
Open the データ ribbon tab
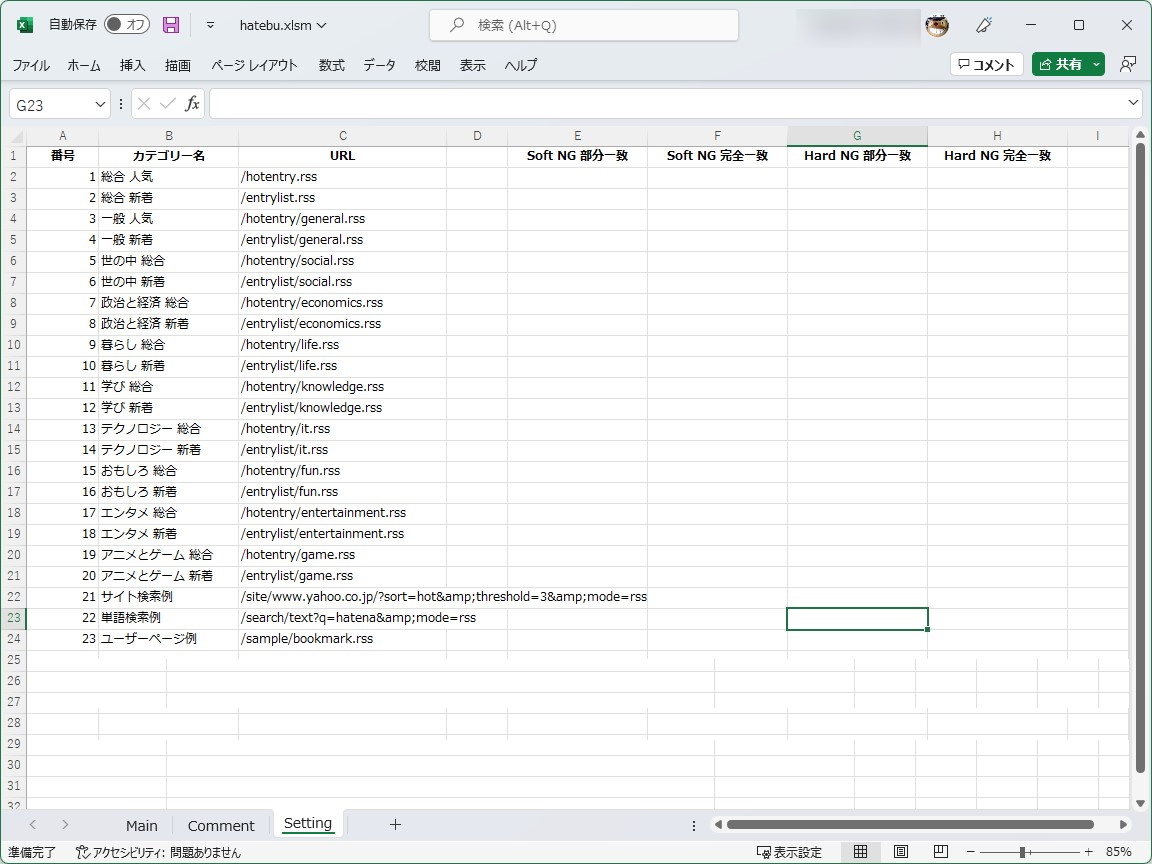(x=379, y=65)
